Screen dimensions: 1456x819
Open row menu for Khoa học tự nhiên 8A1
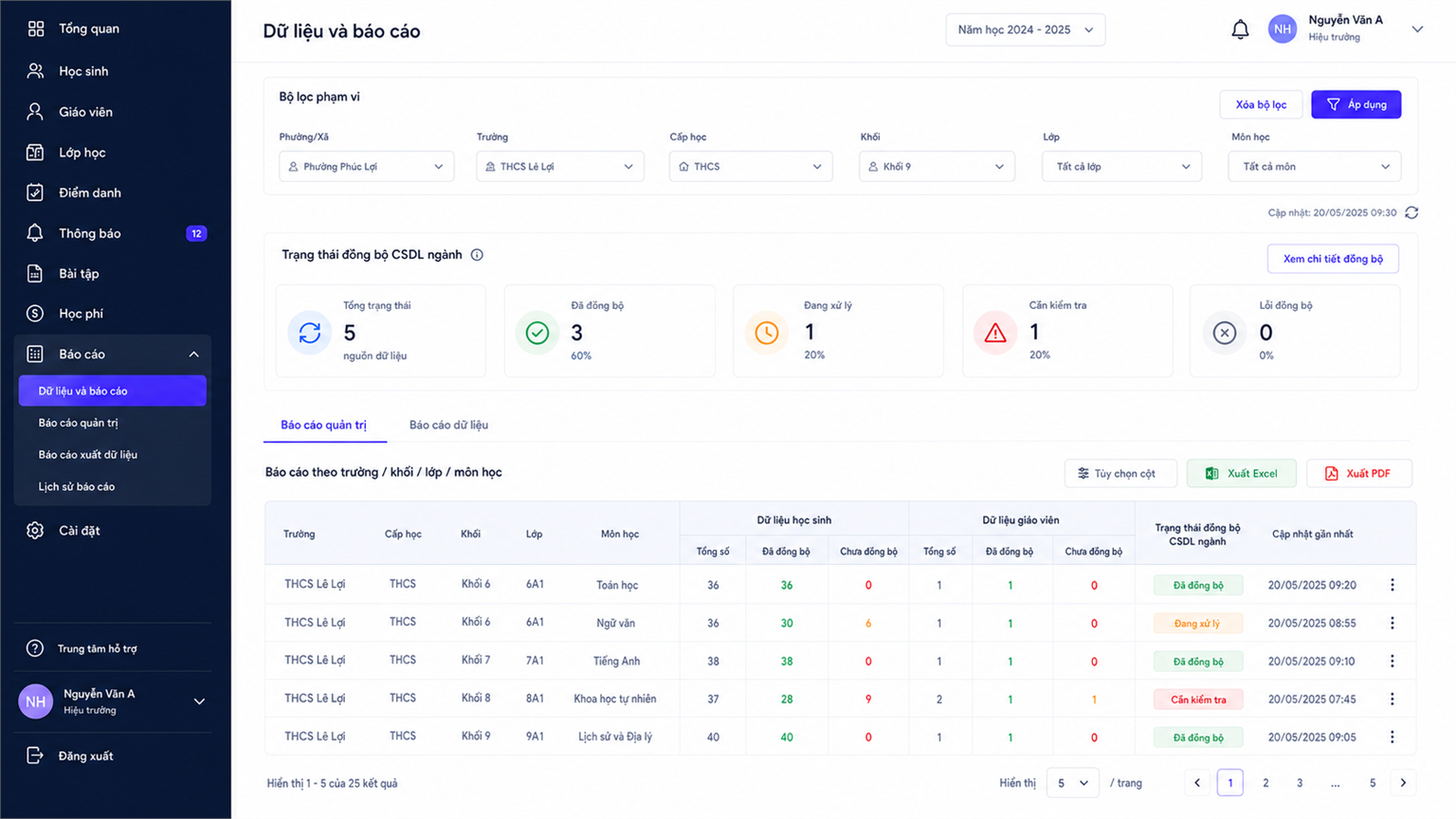(1392, 699)
